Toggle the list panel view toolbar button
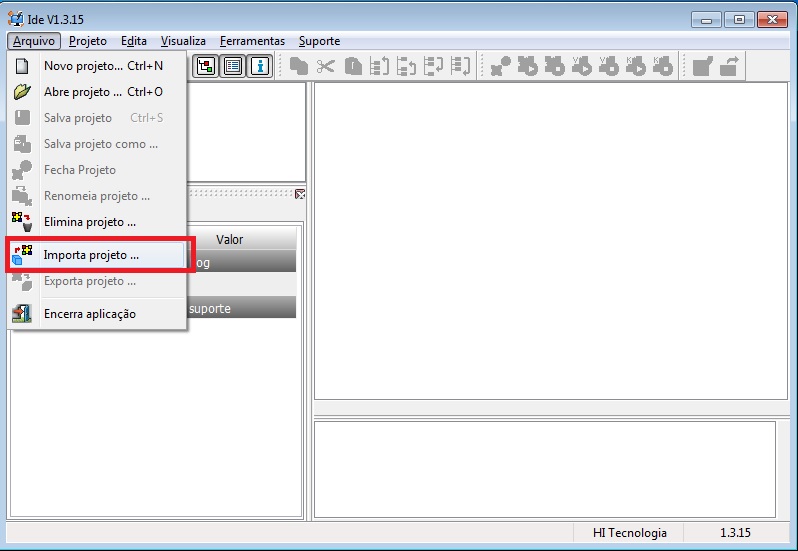The width and height of the screenshot is (798, 551). (233, 66)
